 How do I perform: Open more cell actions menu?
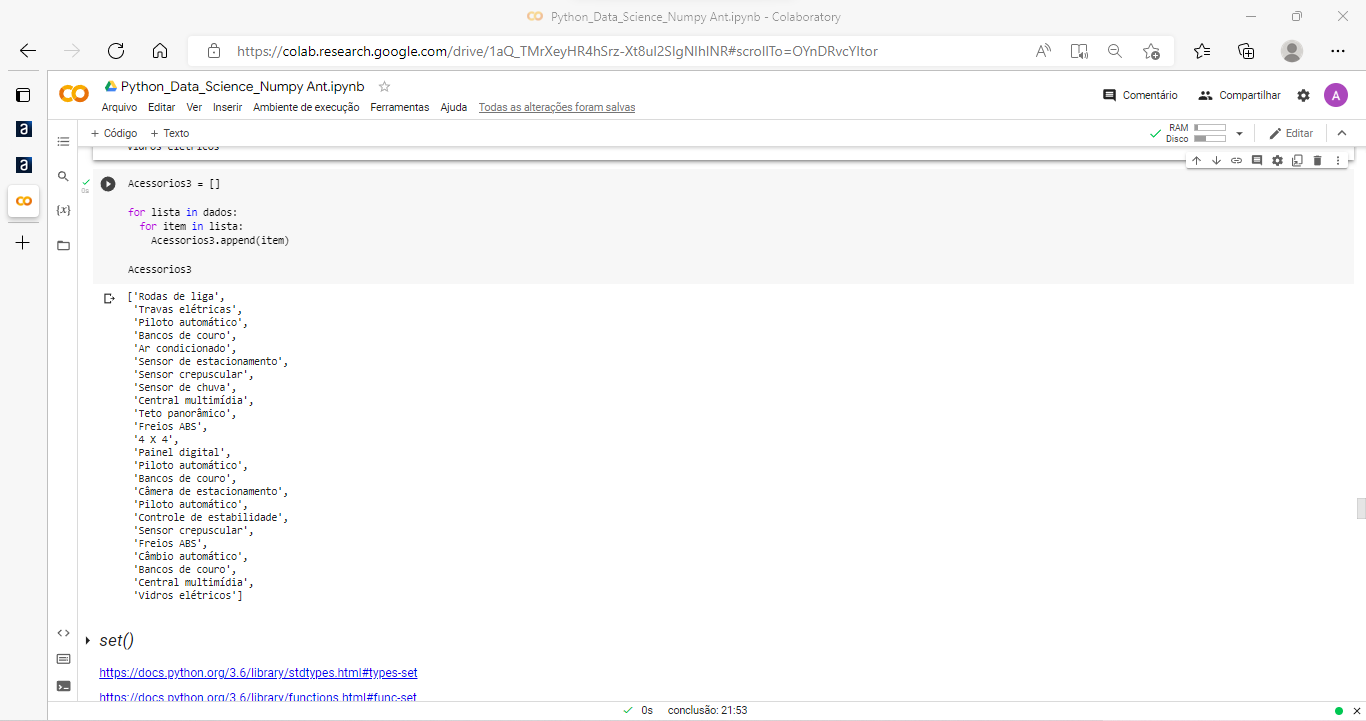coord(1338,160)
